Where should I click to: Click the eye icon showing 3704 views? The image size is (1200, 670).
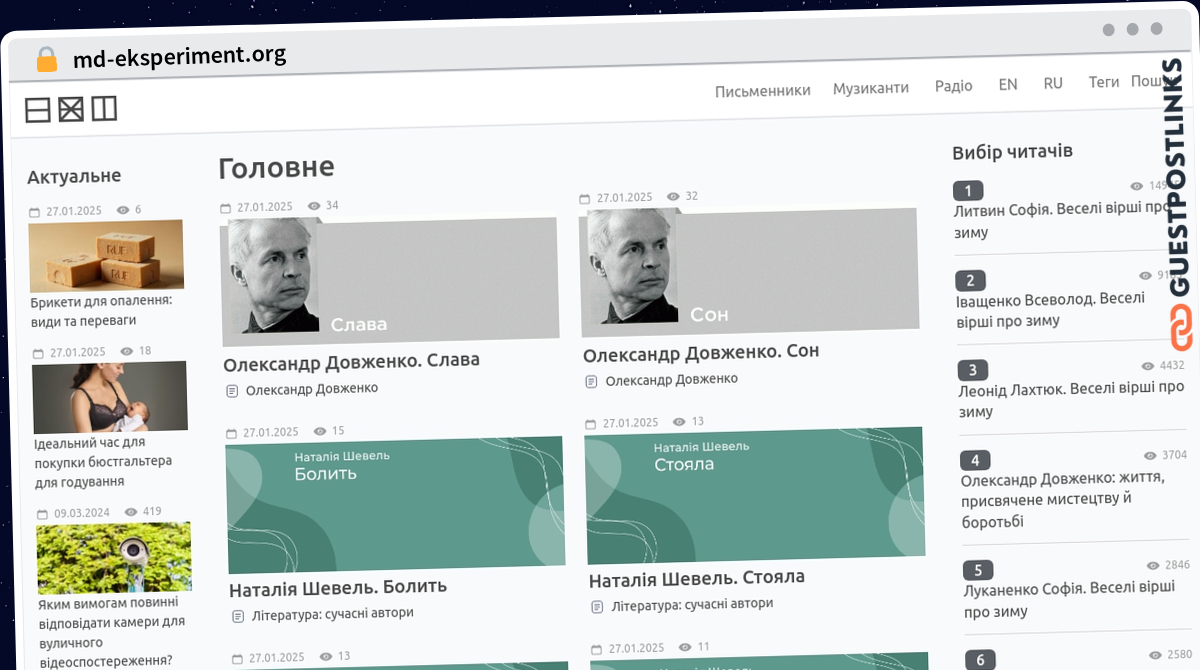pos(1152,455)
